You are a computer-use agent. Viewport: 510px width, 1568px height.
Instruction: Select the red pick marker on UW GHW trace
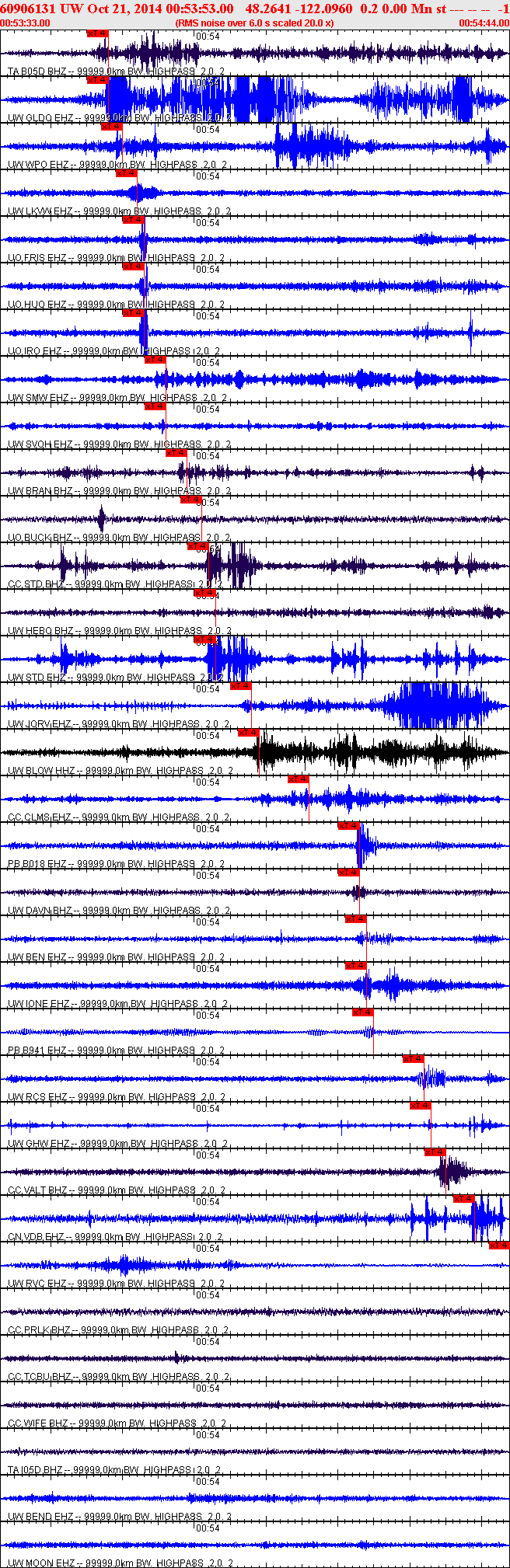(421, 1106)
